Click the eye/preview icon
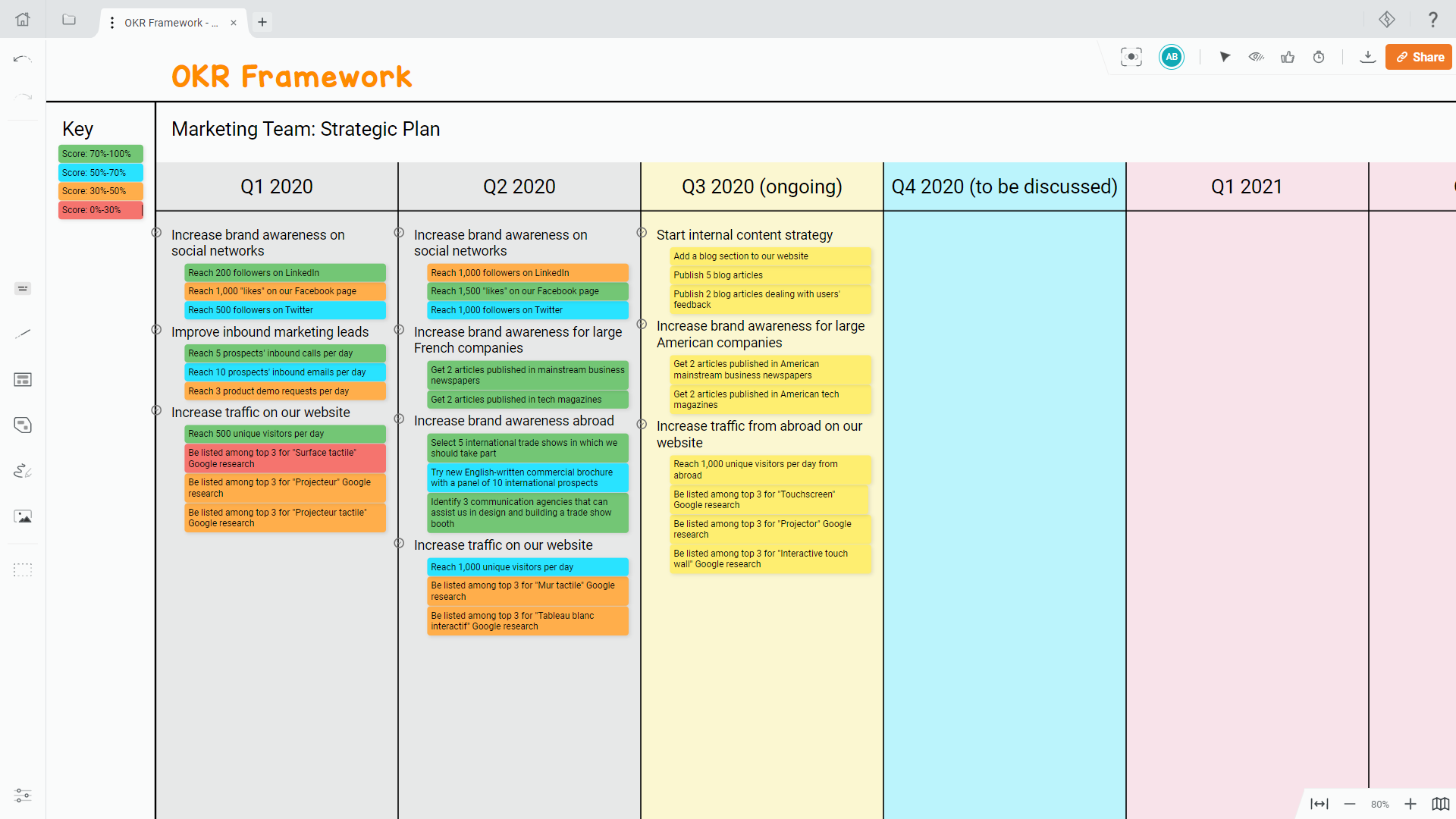This screenshot has height=819, width=1456. 1256,57
